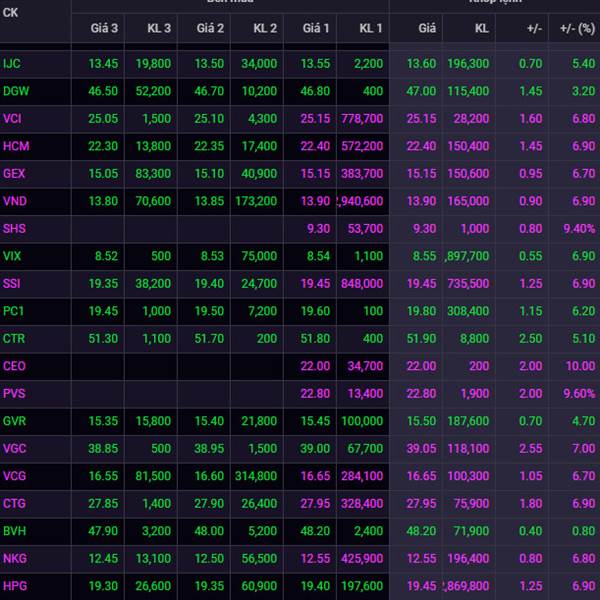The image size is (600, 600).
Task: Click CEO percent change 10.00
Action: pyautogui.click(x=581, y=366)
